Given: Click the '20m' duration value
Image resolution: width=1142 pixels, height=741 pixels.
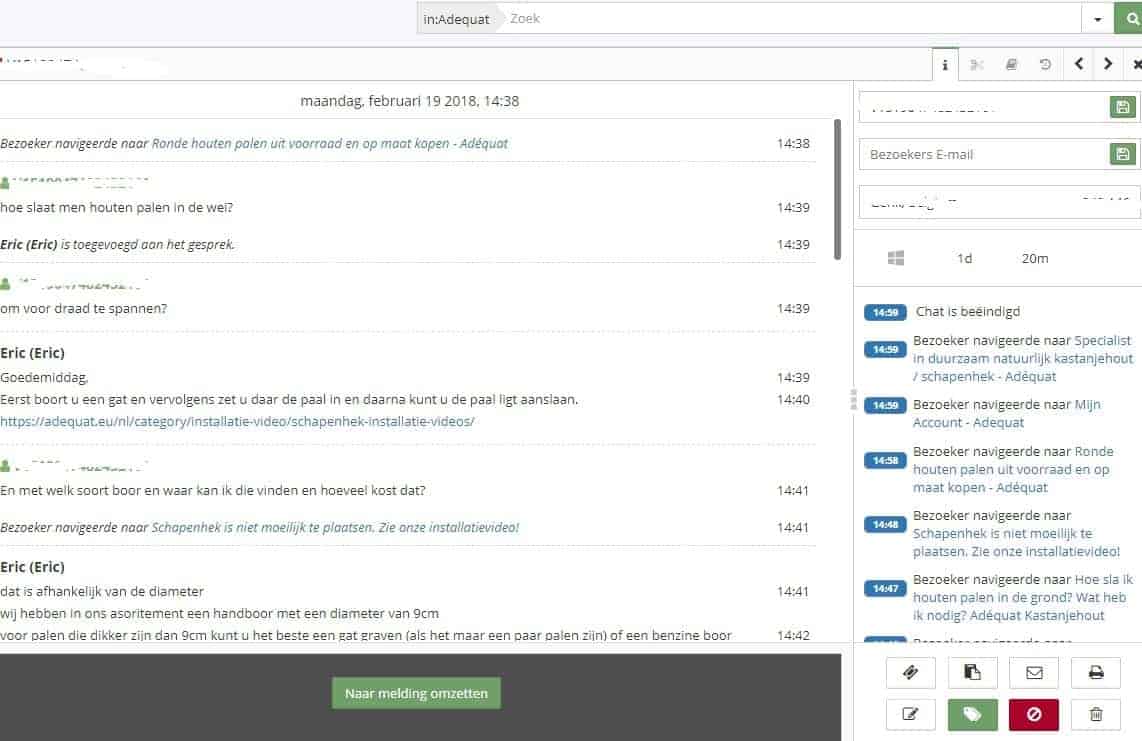Looking at the screenshot, I should pyautogui.click(x=1035, y=259).
